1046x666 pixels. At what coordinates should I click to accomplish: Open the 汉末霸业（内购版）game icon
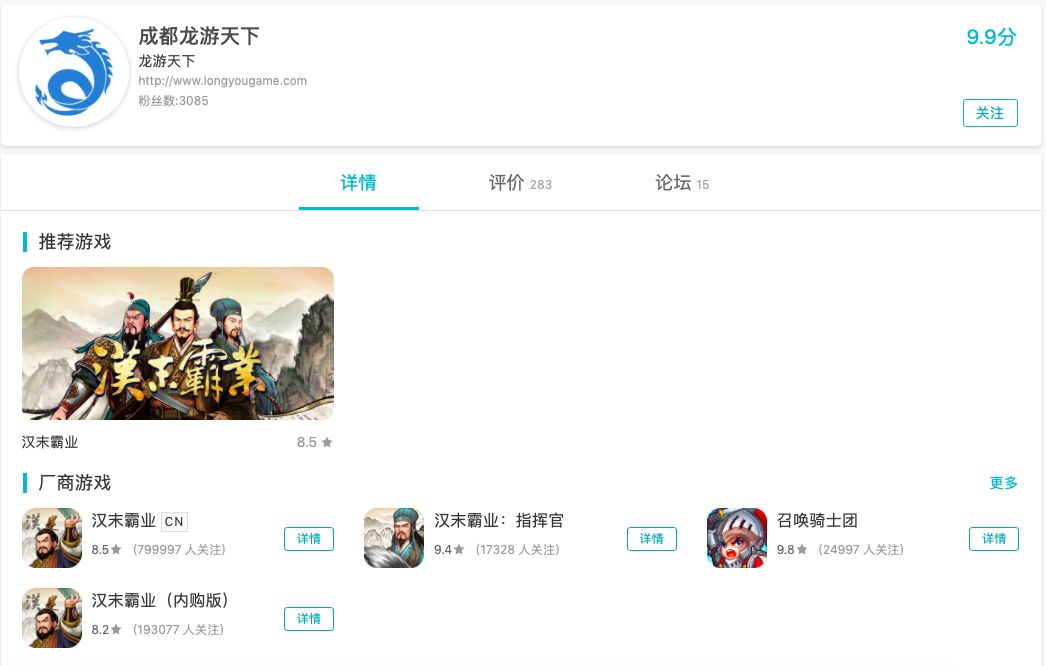point(52,618)
